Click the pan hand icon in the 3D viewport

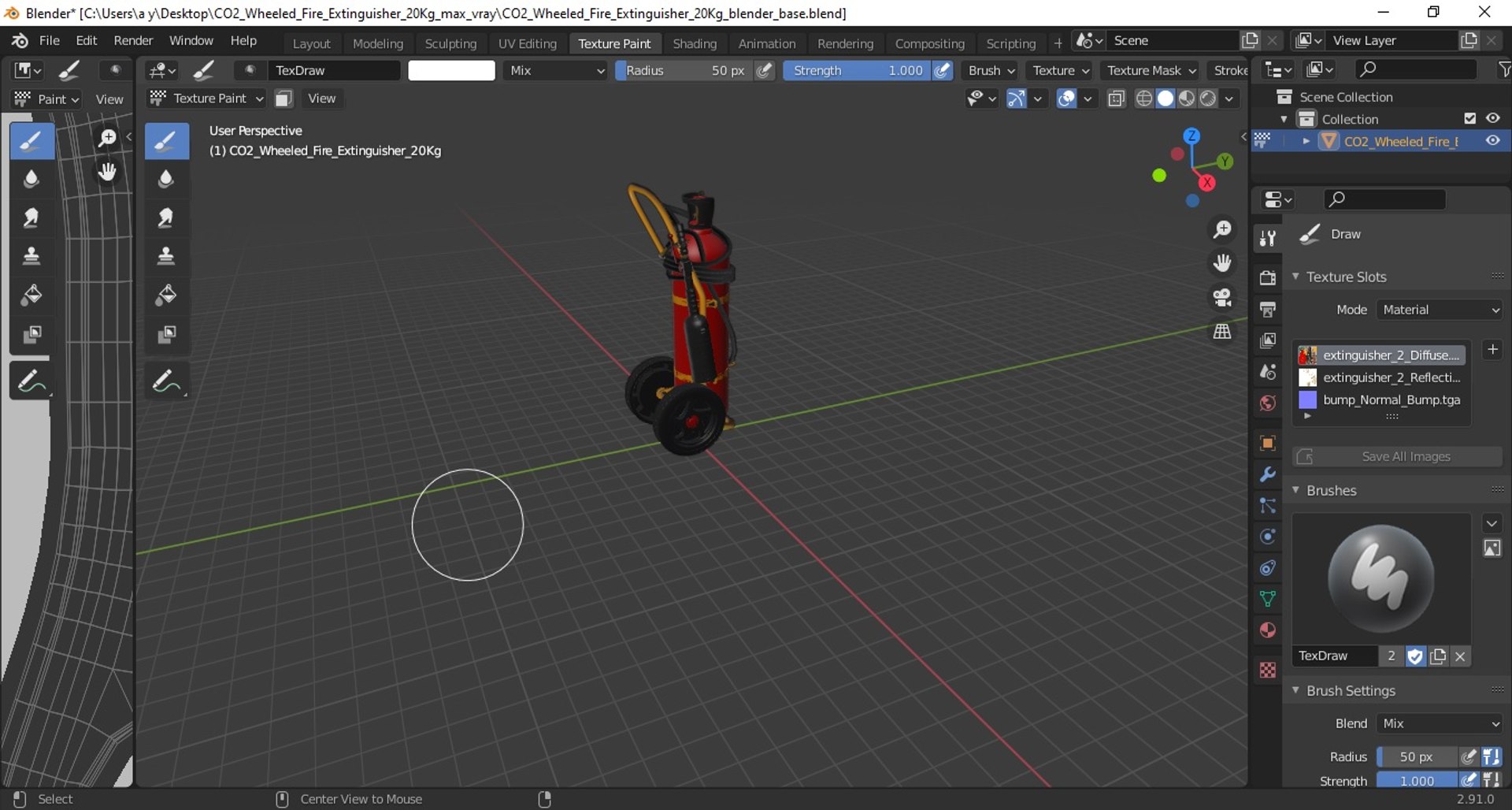[x=1222, y=263]
